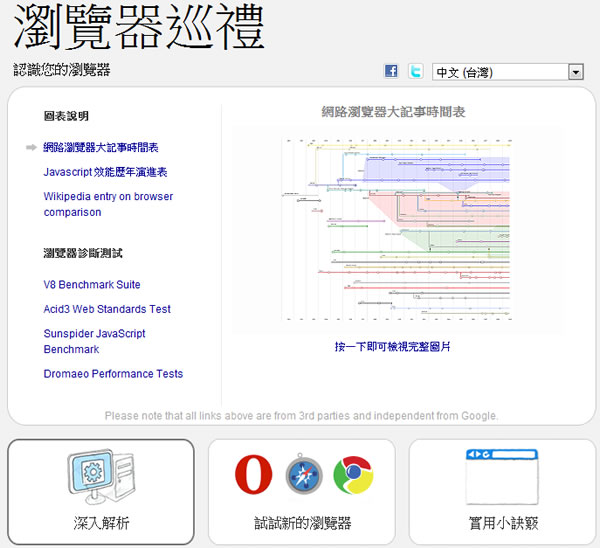Click the browser window tips icon
Screen dimensions: 600x548
[502, 477]
